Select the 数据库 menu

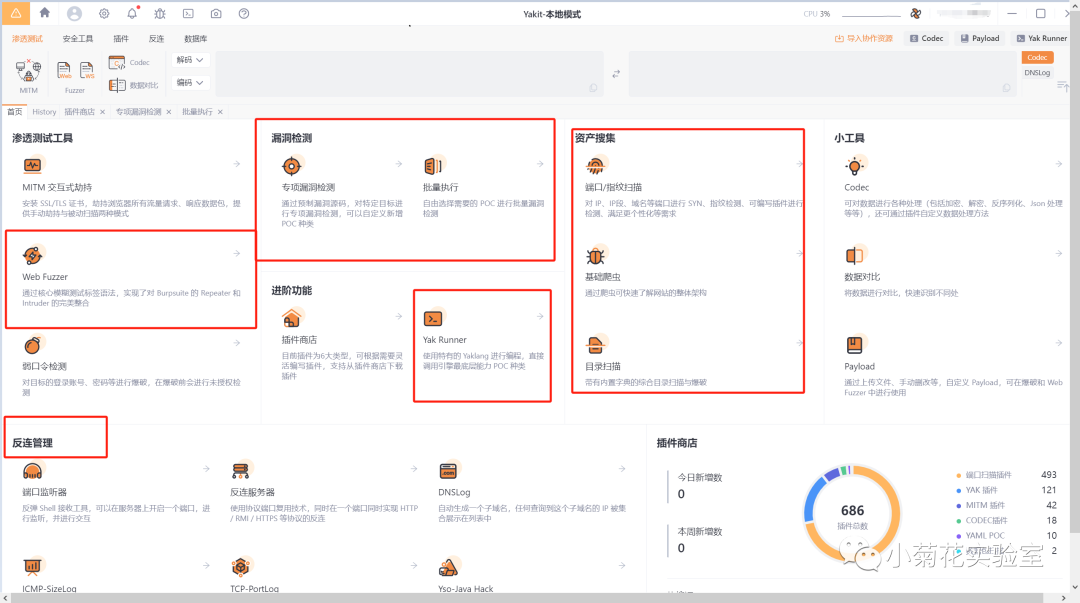196,39
